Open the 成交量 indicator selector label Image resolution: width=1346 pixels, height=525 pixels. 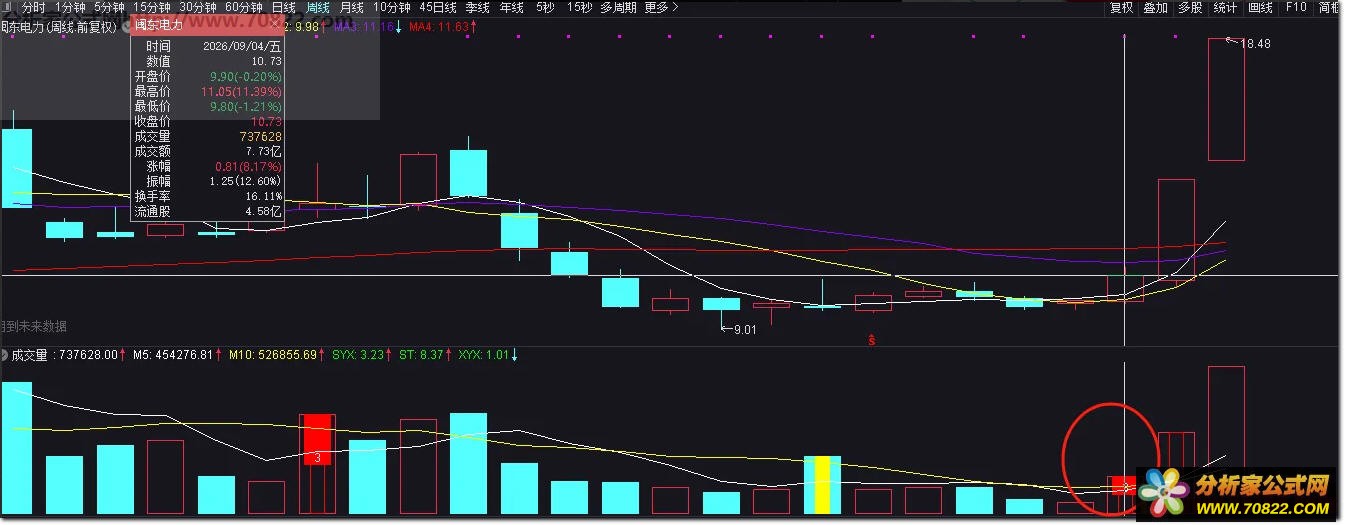click(x=30, y=355)
